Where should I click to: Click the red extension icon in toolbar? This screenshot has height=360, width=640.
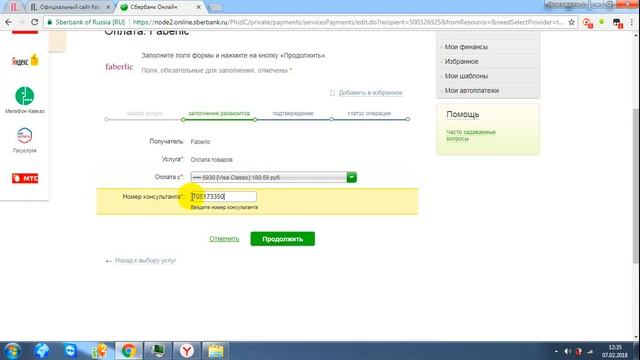pos(587,23)
